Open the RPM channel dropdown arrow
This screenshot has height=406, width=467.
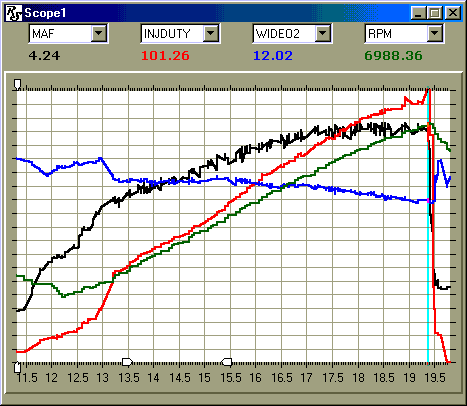point(435,33)
